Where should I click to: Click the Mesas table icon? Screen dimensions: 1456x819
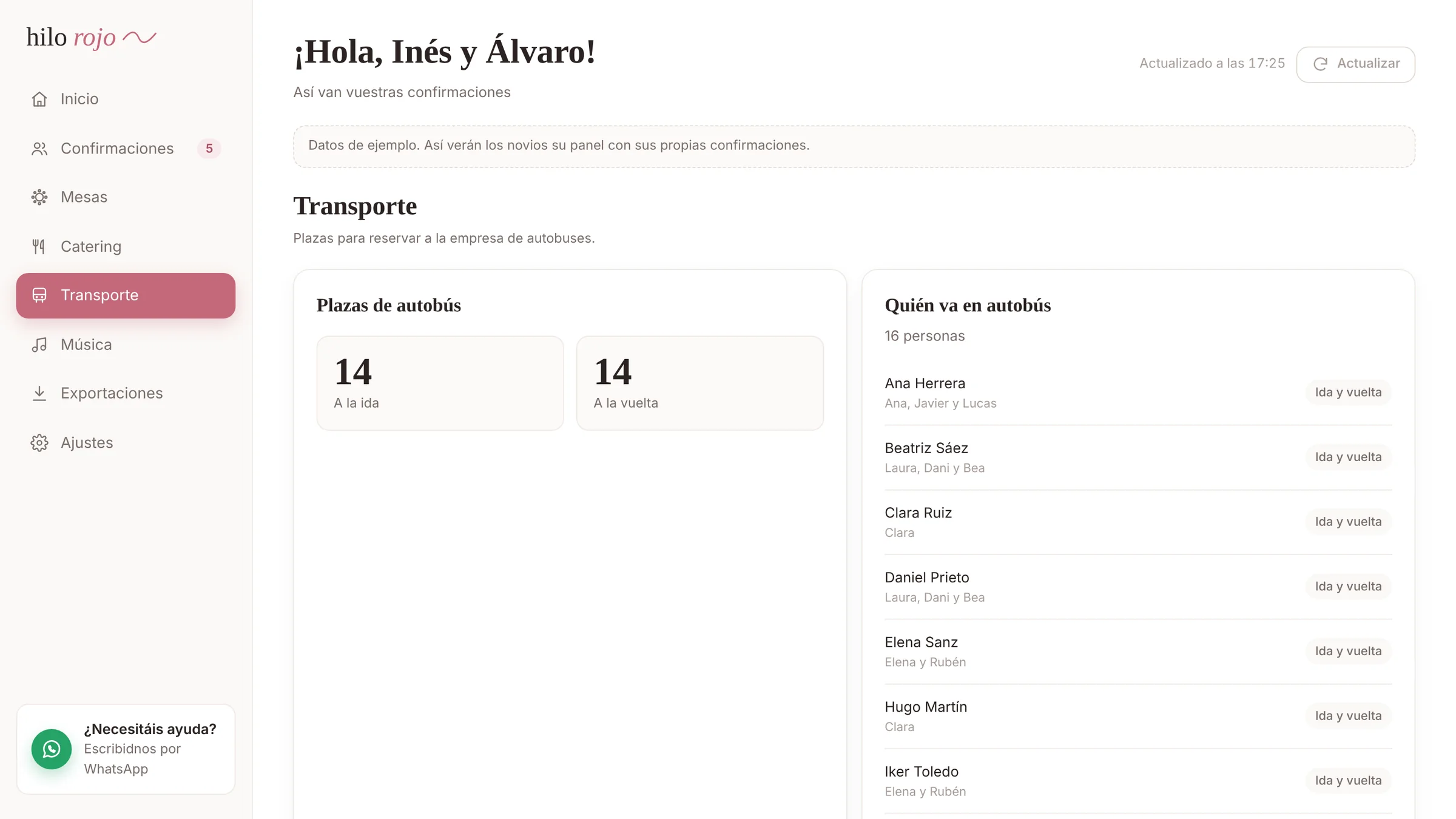point(39,197)
